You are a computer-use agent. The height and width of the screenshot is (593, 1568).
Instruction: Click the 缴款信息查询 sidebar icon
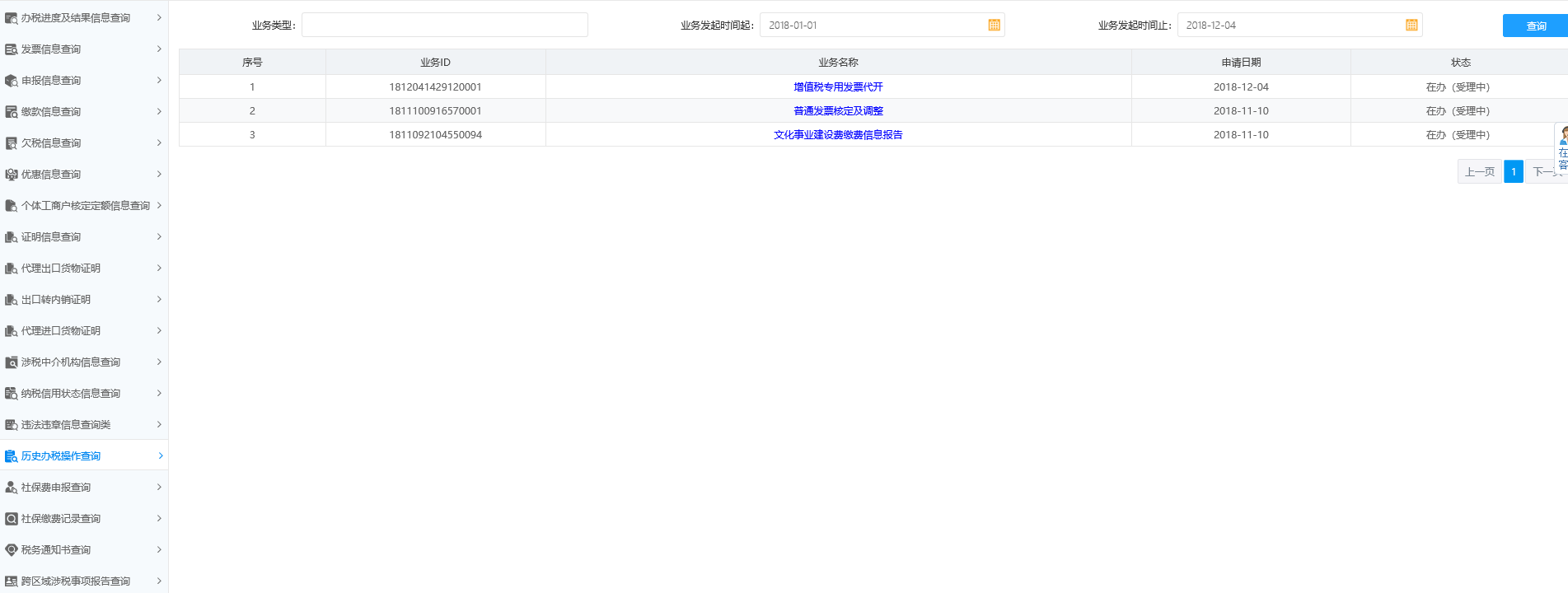point(11,112)
